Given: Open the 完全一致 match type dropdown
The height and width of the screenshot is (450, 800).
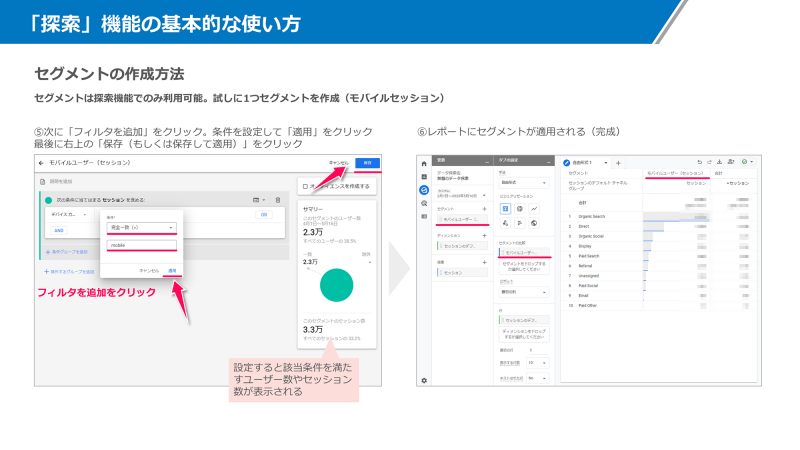Looking at the screenshot, I should pyautogui.click(x=141, y=227).
